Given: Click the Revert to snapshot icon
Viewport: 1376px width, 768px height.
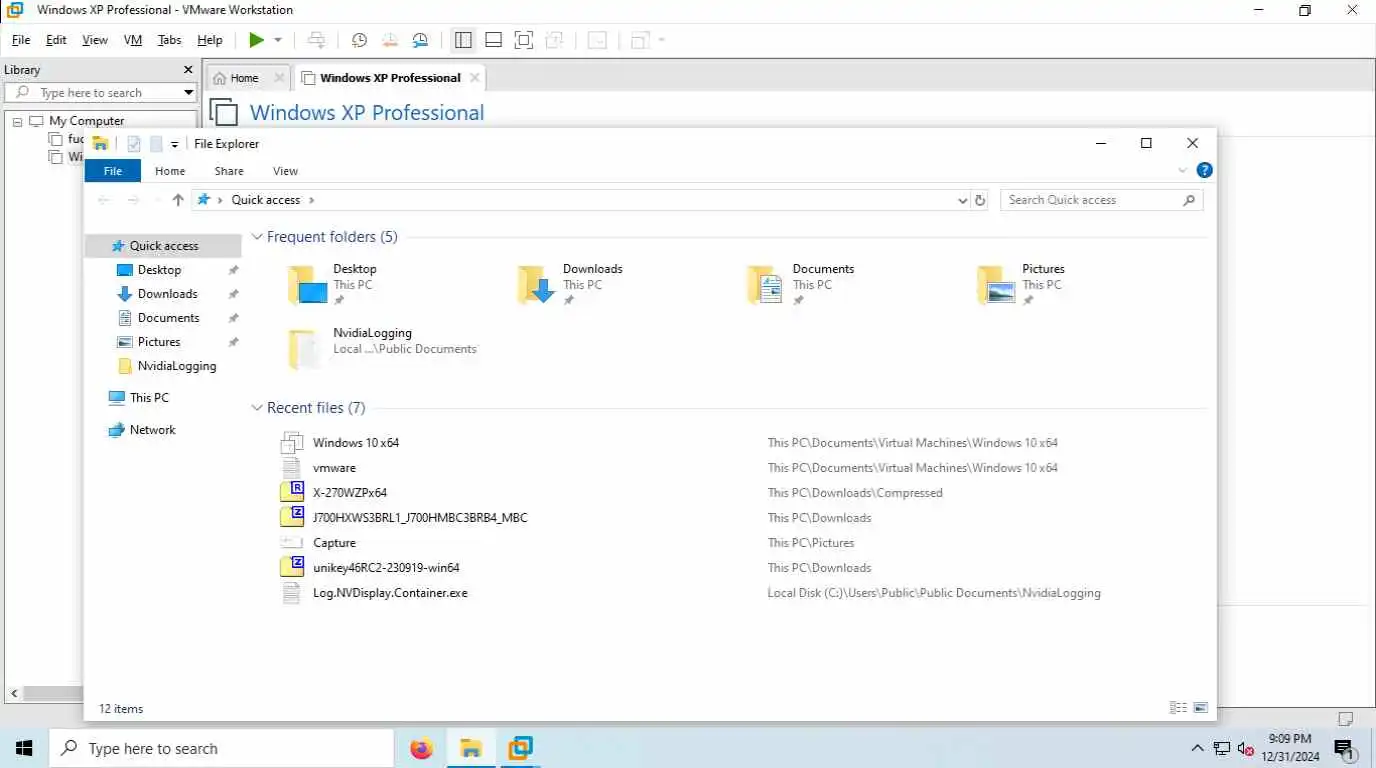Looking at the screenshot, I should click(390, 40).
